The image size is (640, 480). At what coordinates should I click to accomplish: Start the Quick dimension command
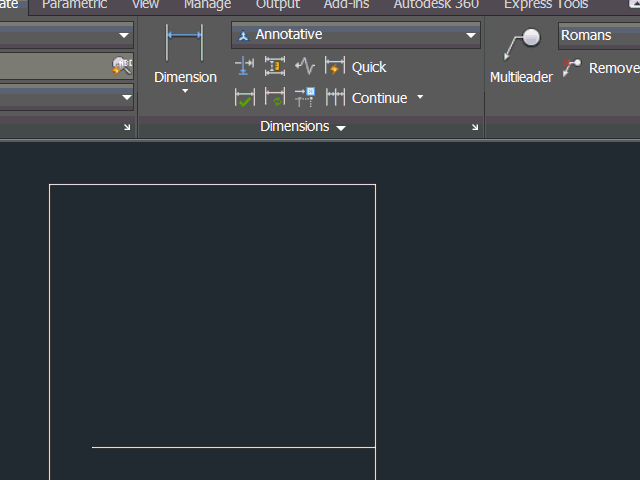(356, 67)
